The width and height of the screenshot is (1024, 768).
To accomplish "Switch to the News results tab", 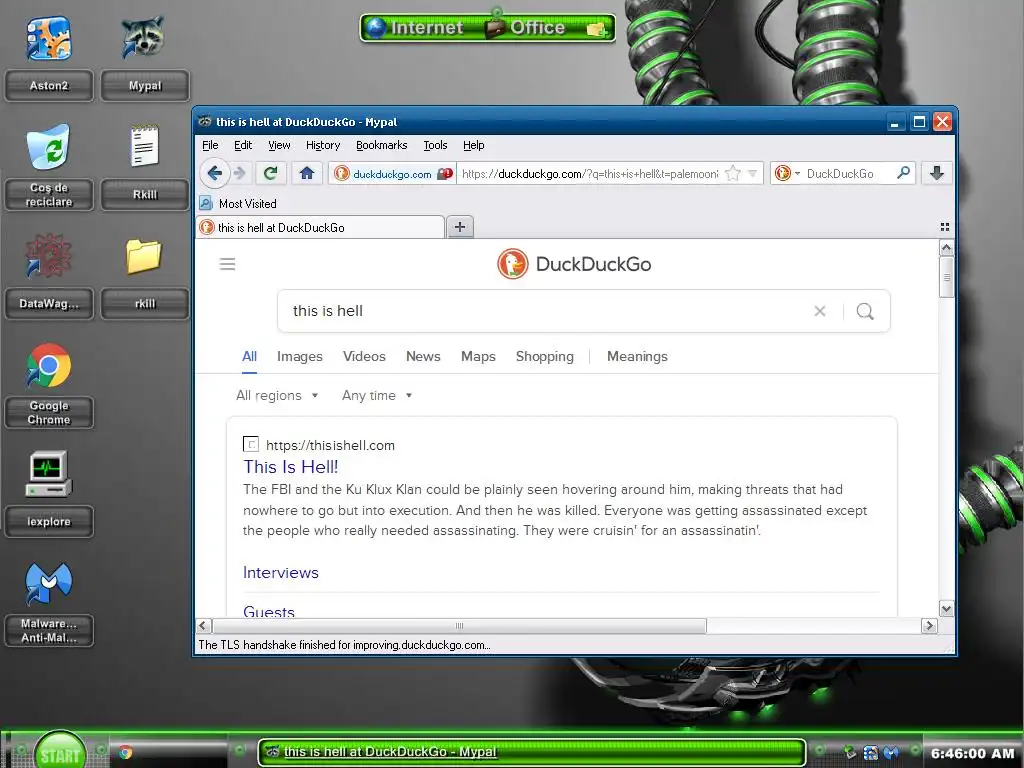I will [x=423, y=357].
